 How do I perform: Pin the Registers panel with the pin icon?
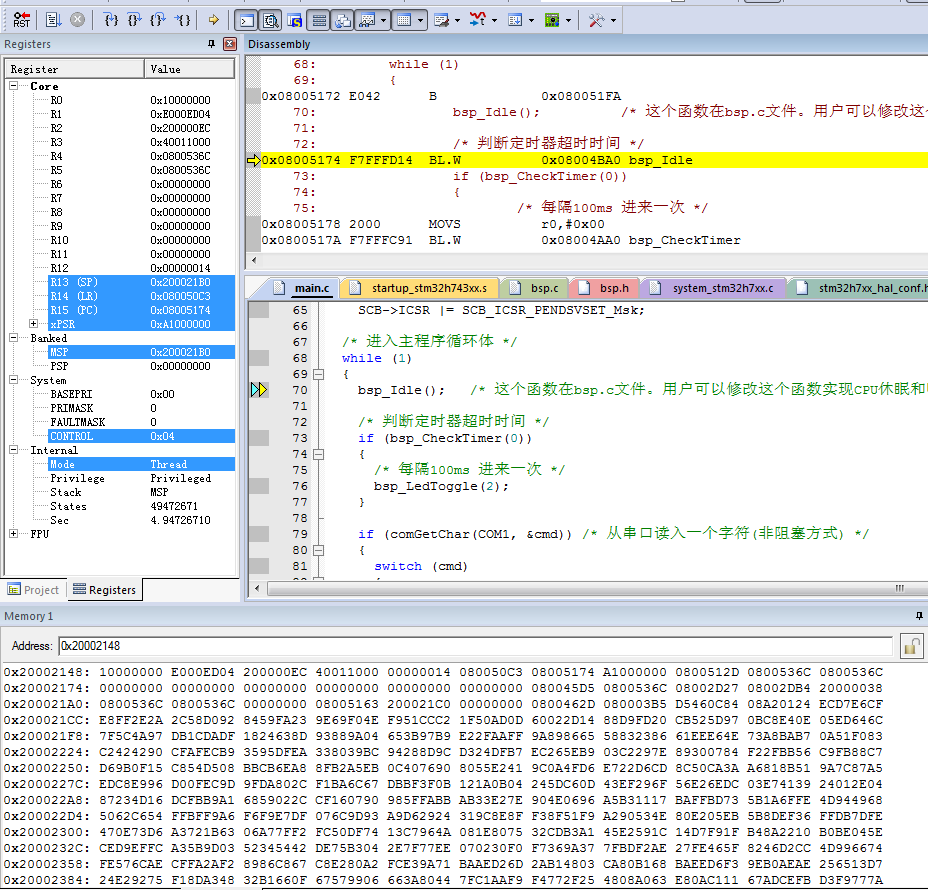click(x=211, y=44)
